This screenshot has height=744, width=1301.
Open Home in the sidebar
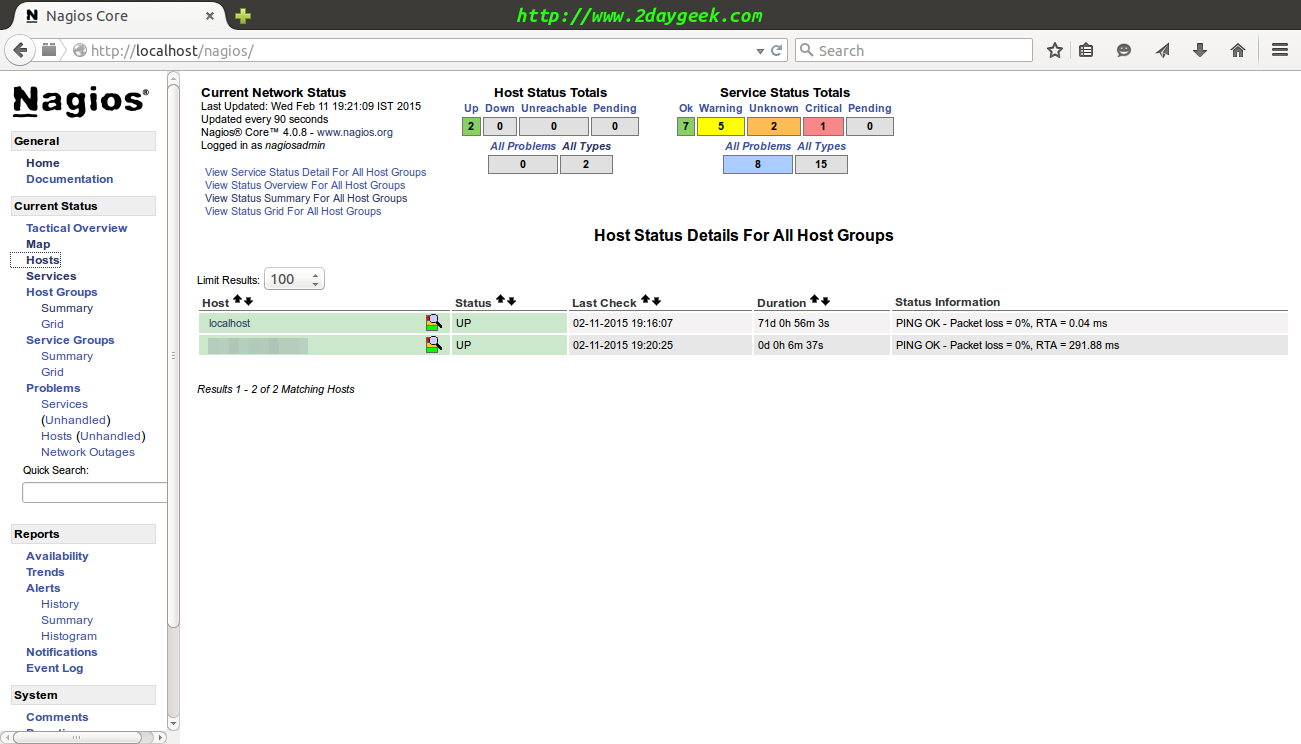coord(43,163)
